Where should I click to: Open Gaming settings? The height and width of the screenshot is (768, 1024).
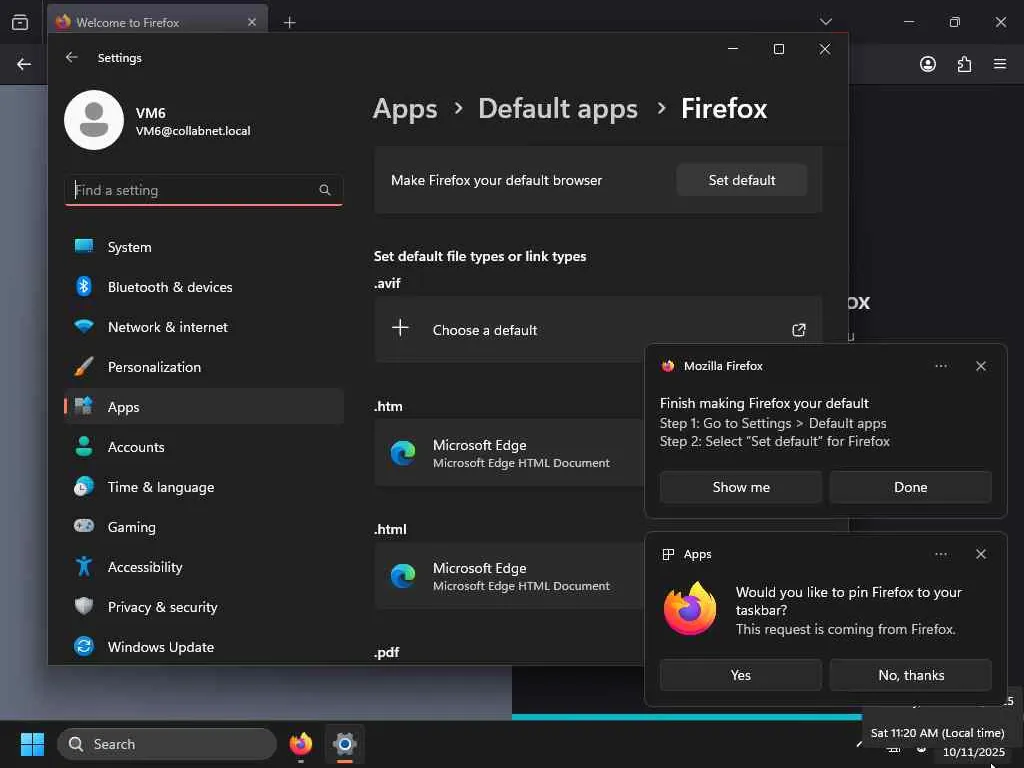click(204, 527)
